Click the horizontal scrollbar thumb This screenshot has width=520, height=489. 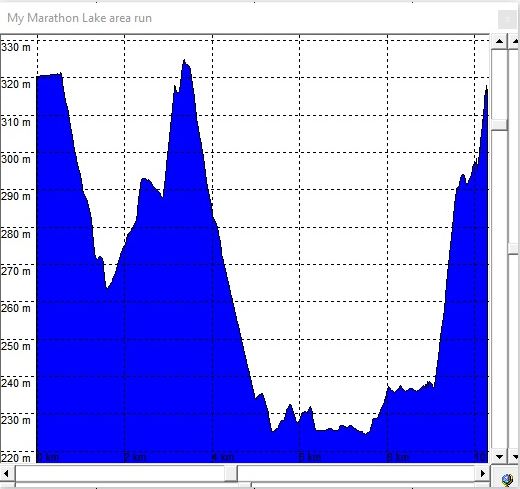point(231,473)
